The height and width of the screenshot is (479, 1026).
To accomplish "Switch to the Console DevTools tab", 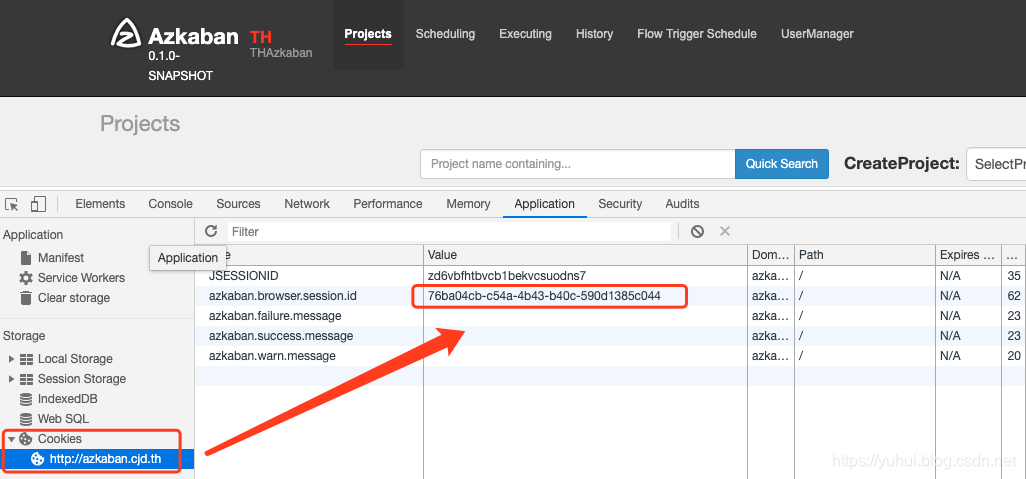I will click(x=170, y=204).
